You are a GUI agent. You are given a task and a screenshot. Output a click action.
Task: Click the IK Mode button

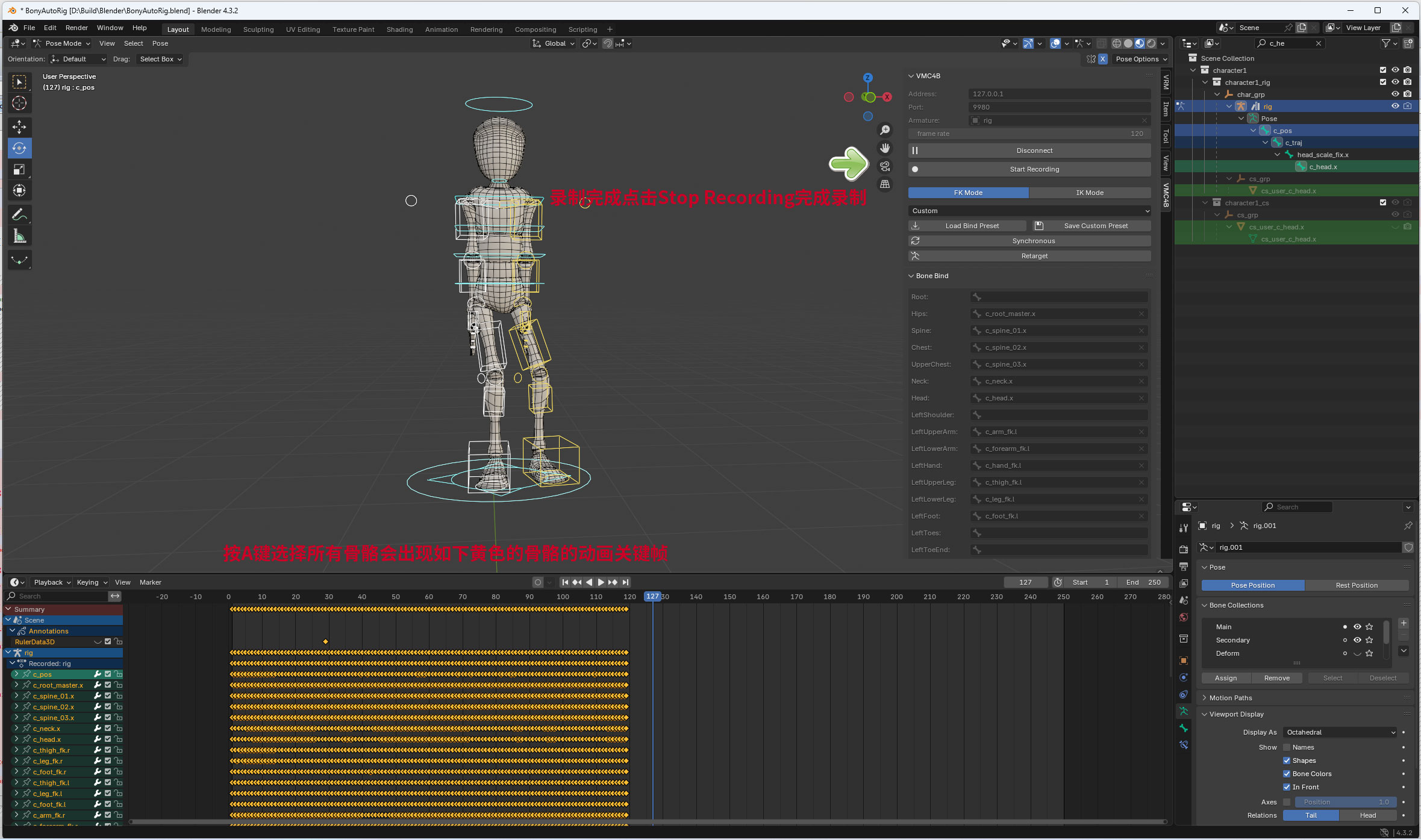[x=1090, y=193]
